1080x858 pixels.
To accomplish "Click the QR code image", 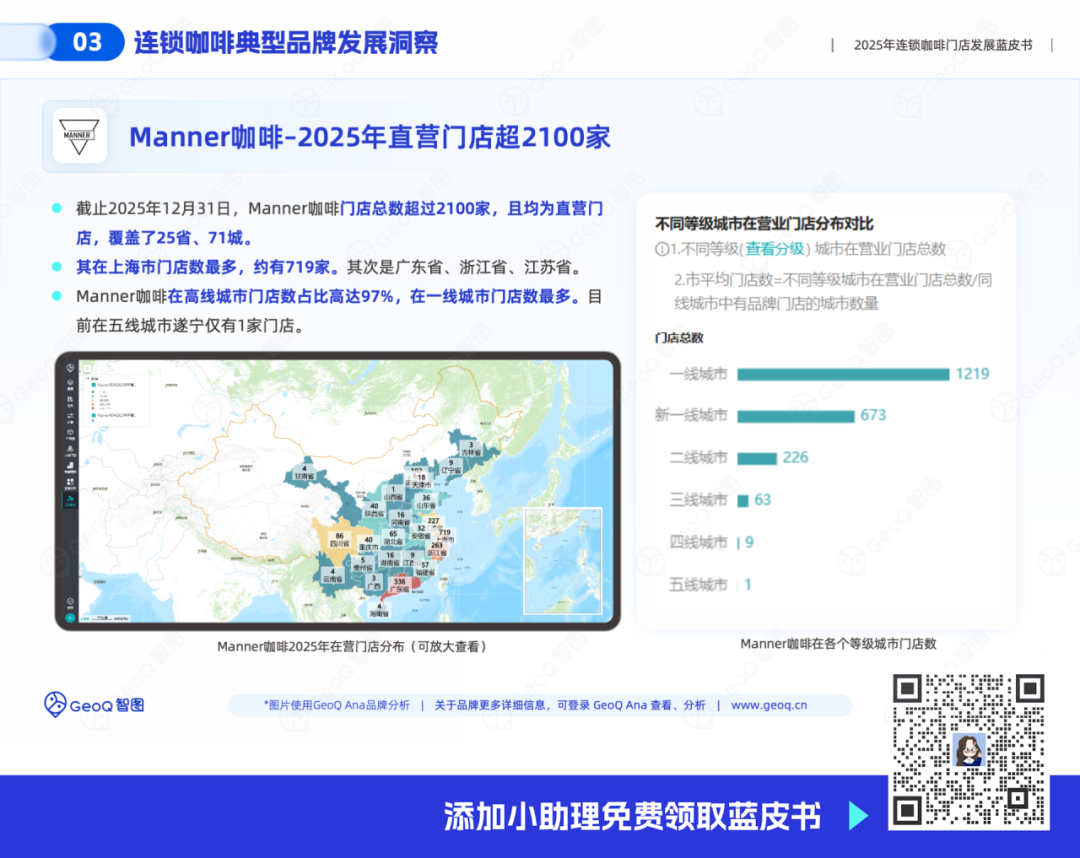I will point(968,750).
